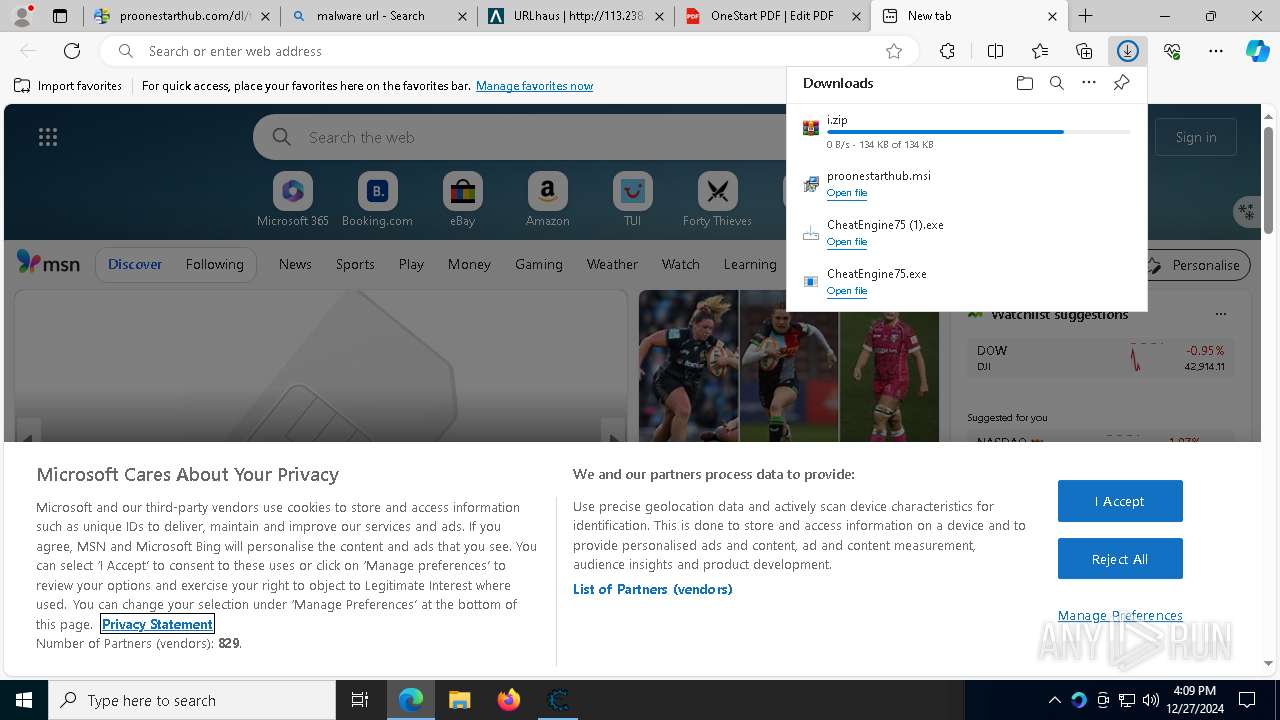Switch to OneStart PDF tab
Viewport: 1280px width, 720px height.
point(772,16)
